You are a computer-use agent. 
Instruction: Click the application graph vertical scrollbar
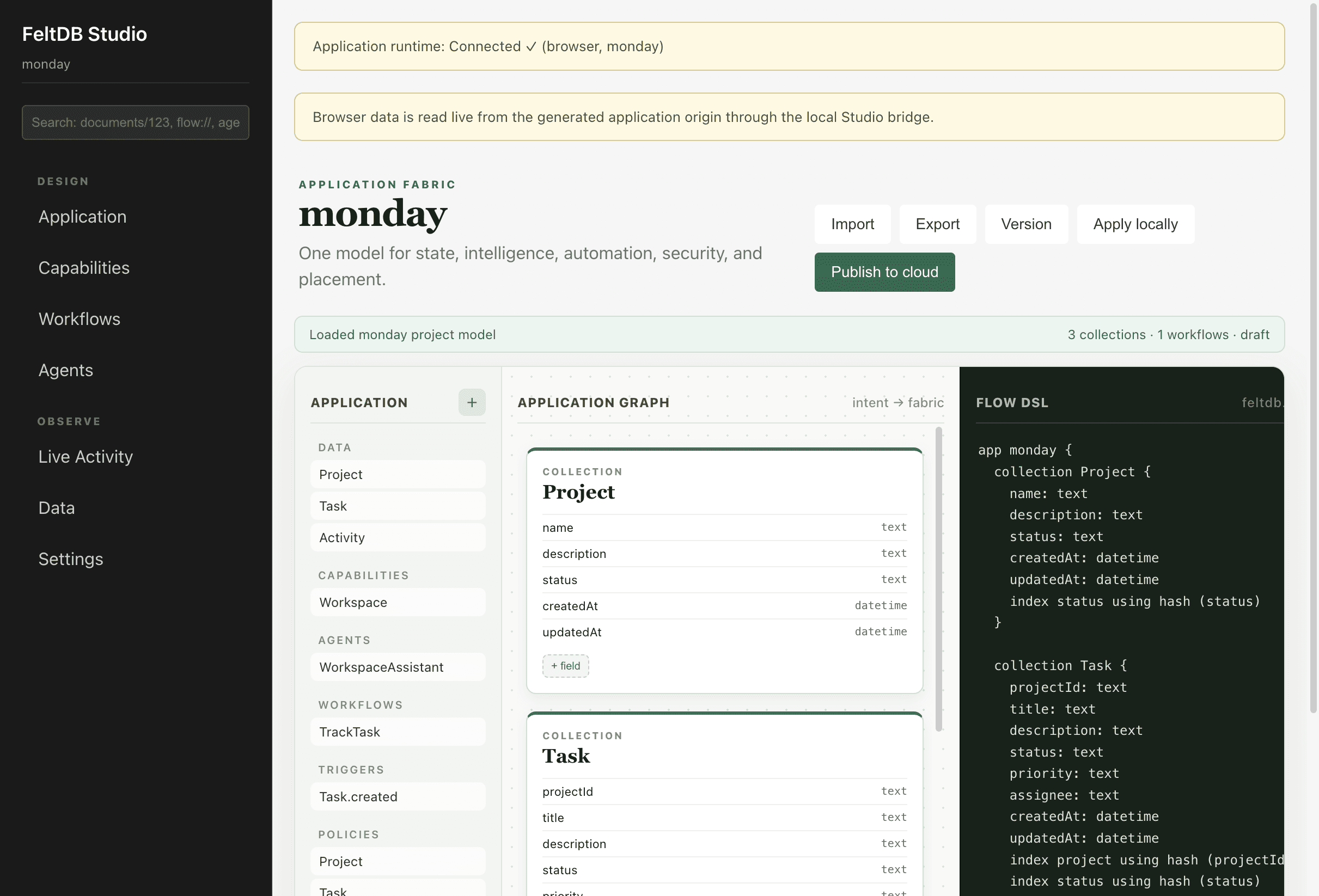pyautogui.click(x=939, y=579)
